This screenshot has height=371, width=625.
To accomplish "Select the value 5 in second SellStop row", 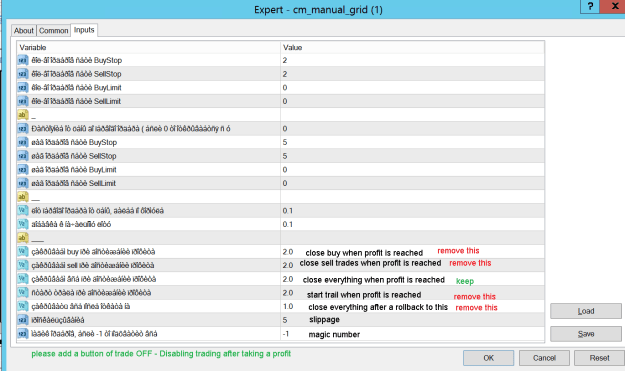I will click(285, 156).
